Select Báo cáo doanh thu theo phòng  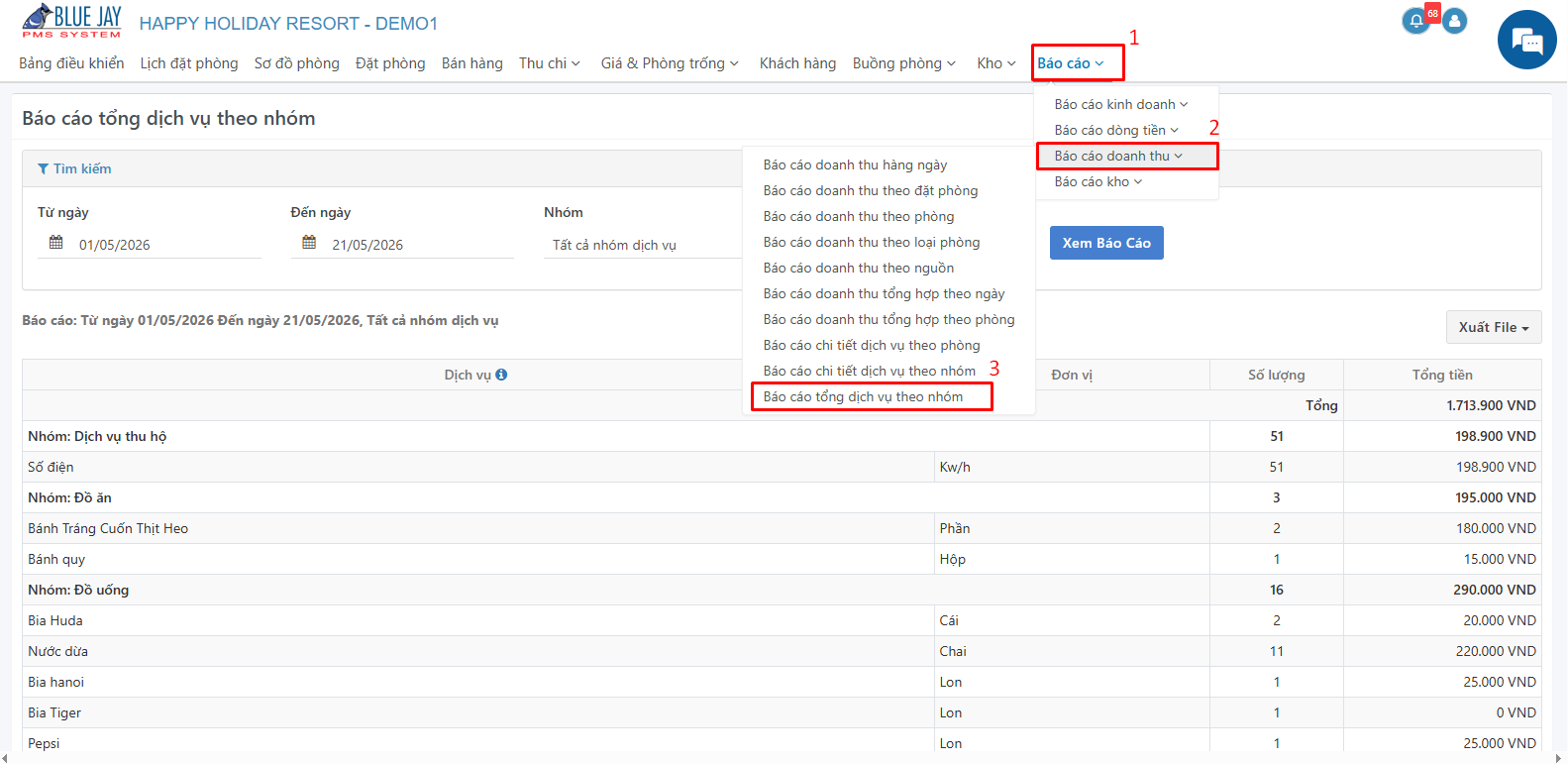[x=859, y=216]
